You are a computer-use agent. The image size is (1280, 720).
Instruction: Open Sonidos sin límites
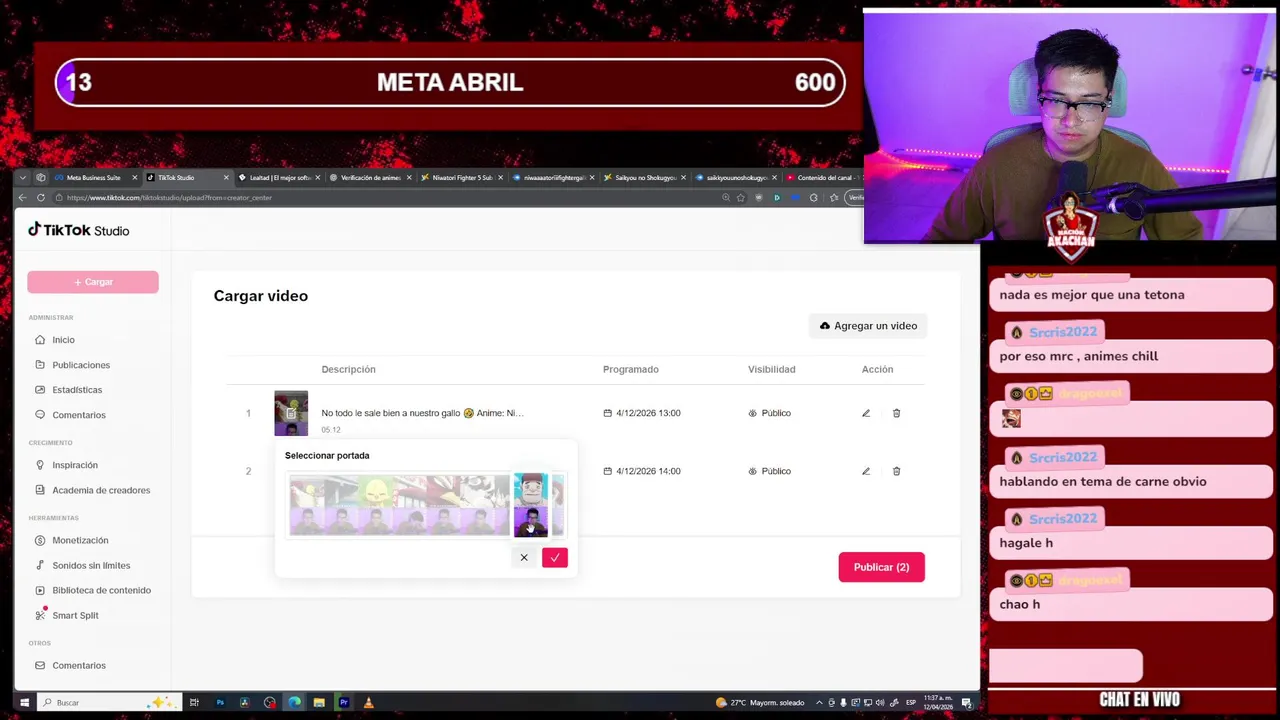[x=82, y=565]
